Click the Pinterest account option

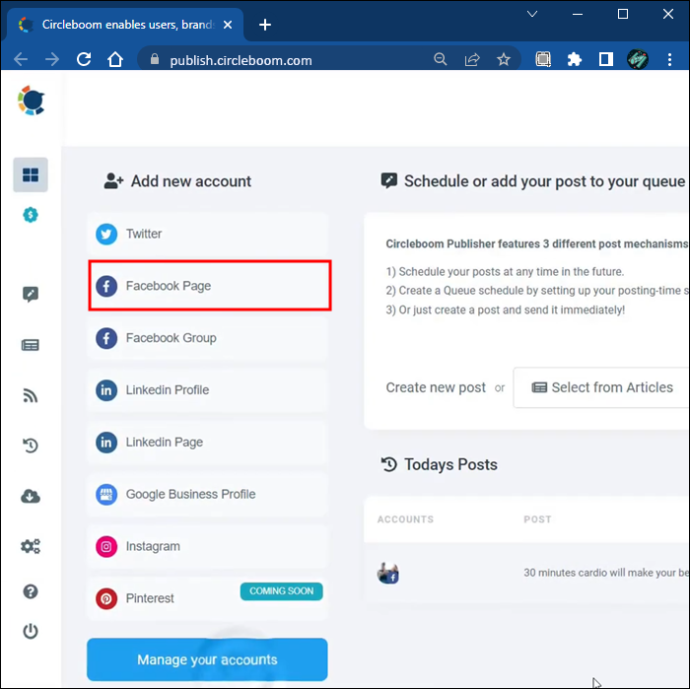(207, 598)
